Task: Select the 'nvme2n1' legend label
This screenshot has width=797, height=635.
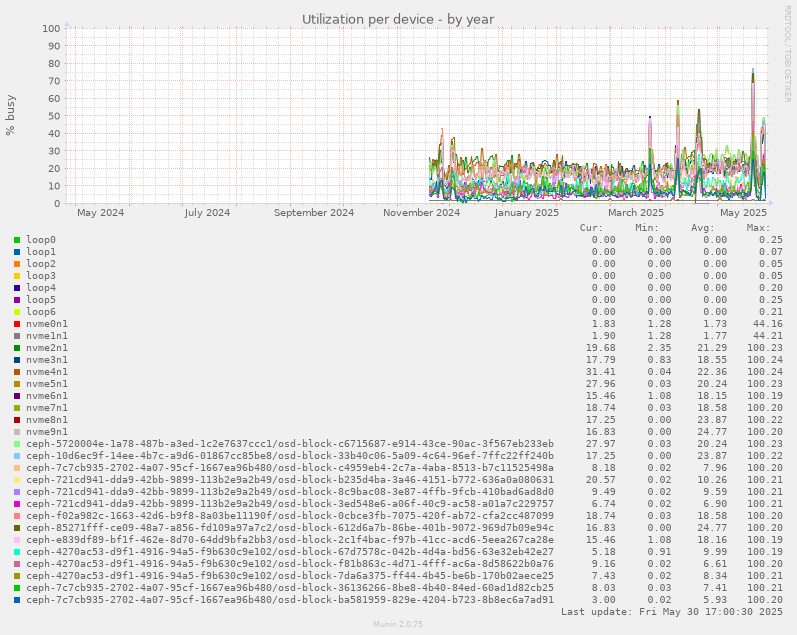Action: tap(47, 348)
